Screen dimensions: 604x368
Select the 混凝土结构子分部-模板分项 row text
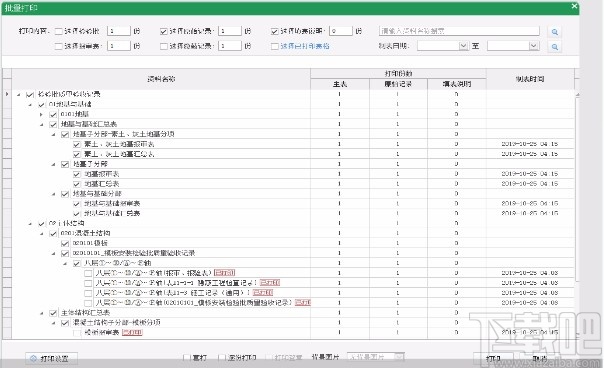tap(116, 323)
